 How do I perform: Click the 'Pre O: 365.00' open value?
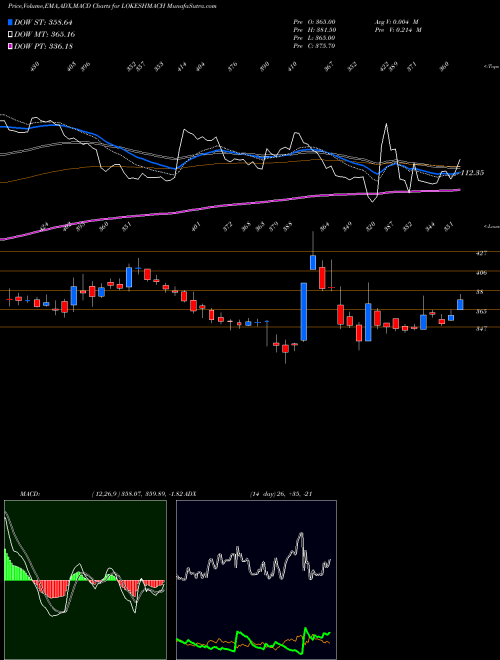(x=314, y=22)
